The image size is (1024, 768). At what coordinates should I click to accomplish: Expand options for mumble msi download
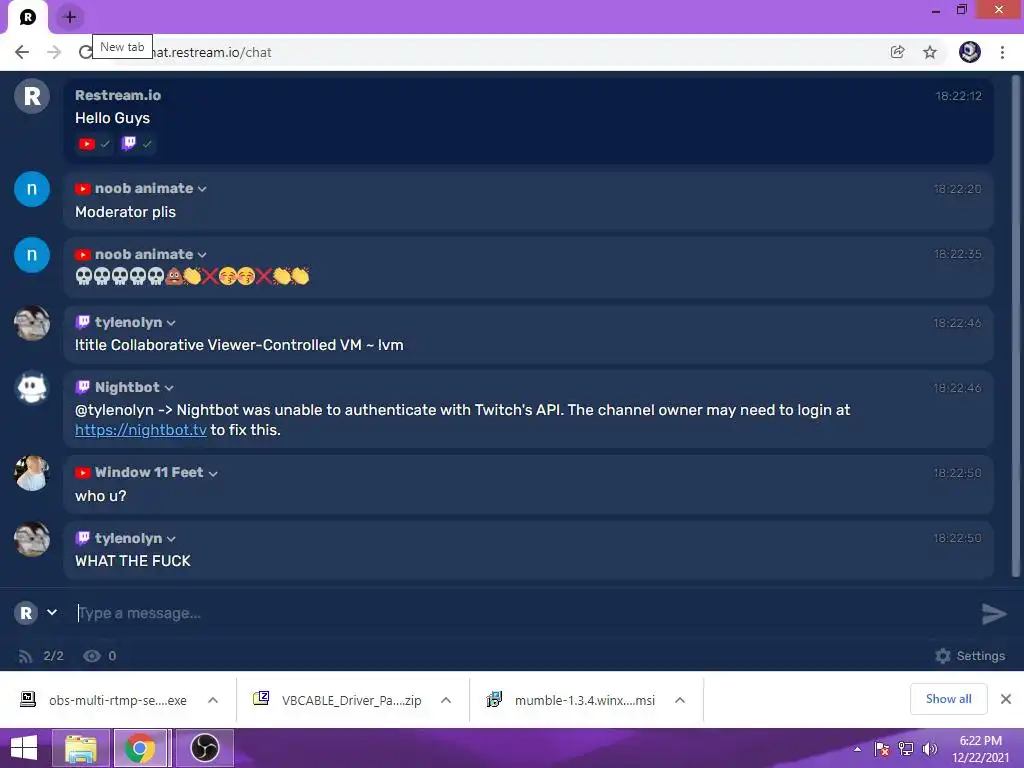(680, 700)
